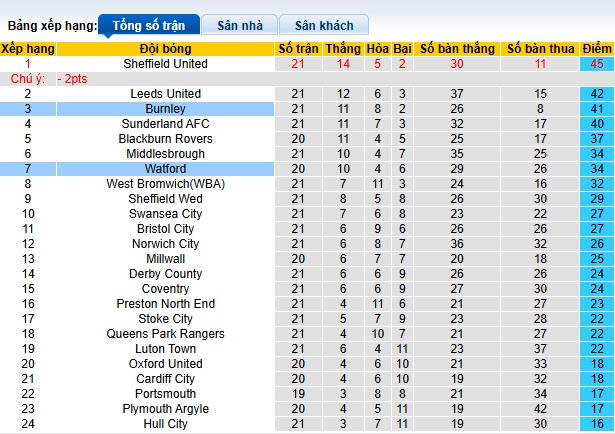
Task: Open Blackburn Rovers team page
Action: click(x=166, y=139)
